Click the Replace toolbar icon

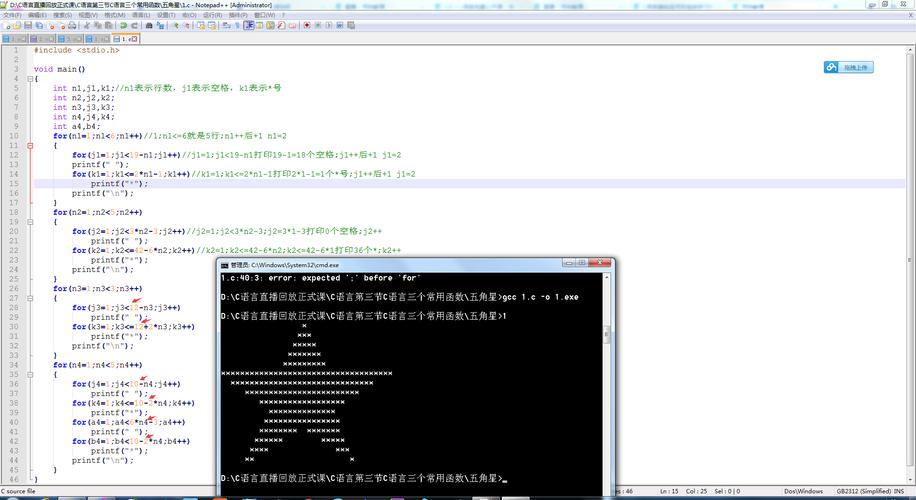pyautogui.click(x=160, y=26)
